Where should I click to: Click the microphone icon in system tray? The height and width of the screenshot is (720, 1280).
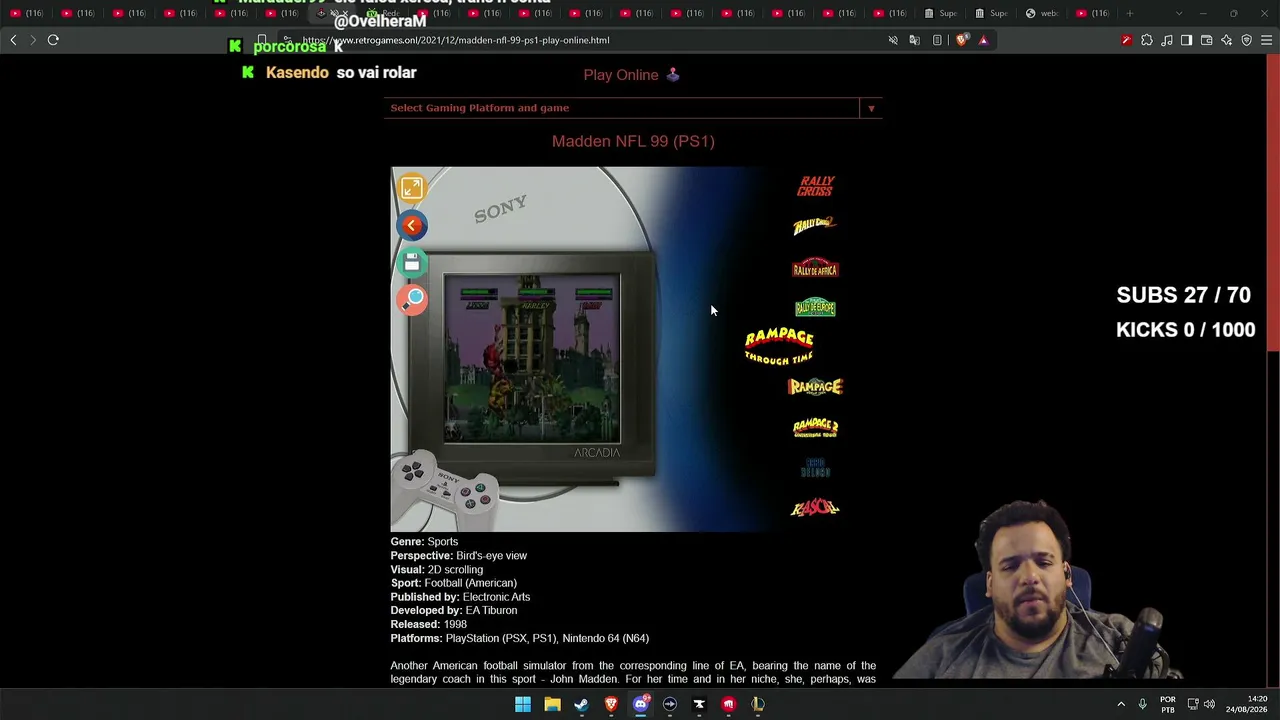tap(1142, 704)
